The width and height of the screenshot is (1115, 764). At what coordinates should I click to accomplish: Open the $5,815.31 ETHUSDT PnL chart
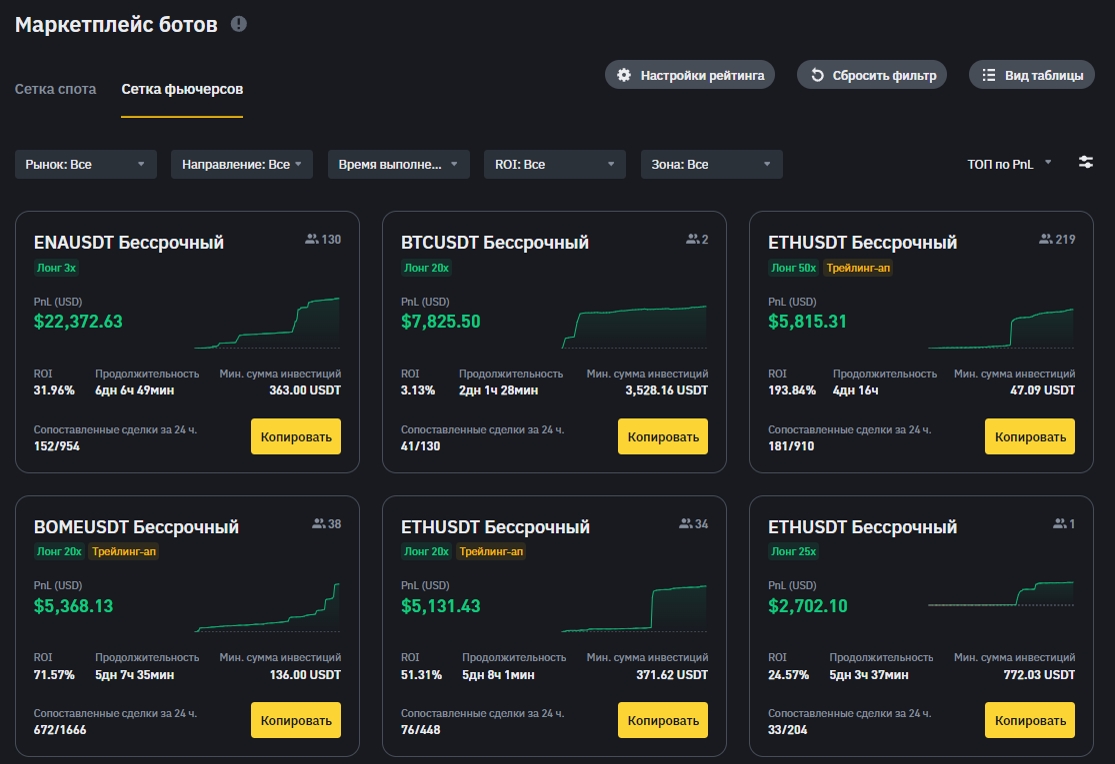coord(1001,328)
